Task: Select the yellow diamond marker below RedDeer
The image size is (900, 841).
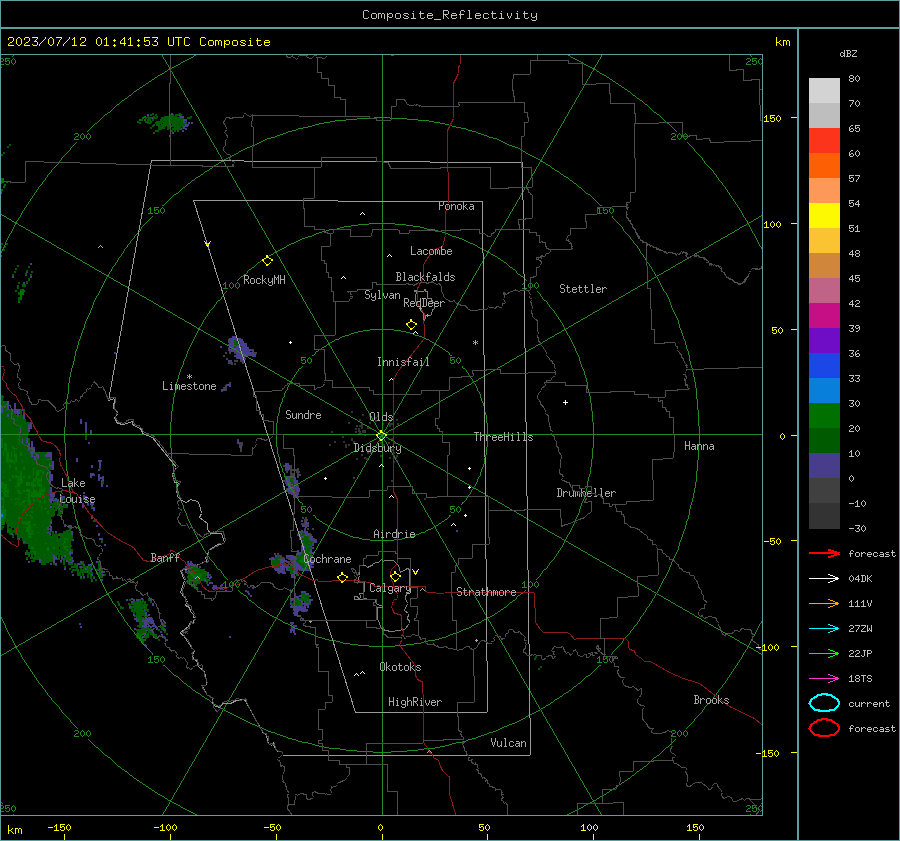Action: (411, 325)
